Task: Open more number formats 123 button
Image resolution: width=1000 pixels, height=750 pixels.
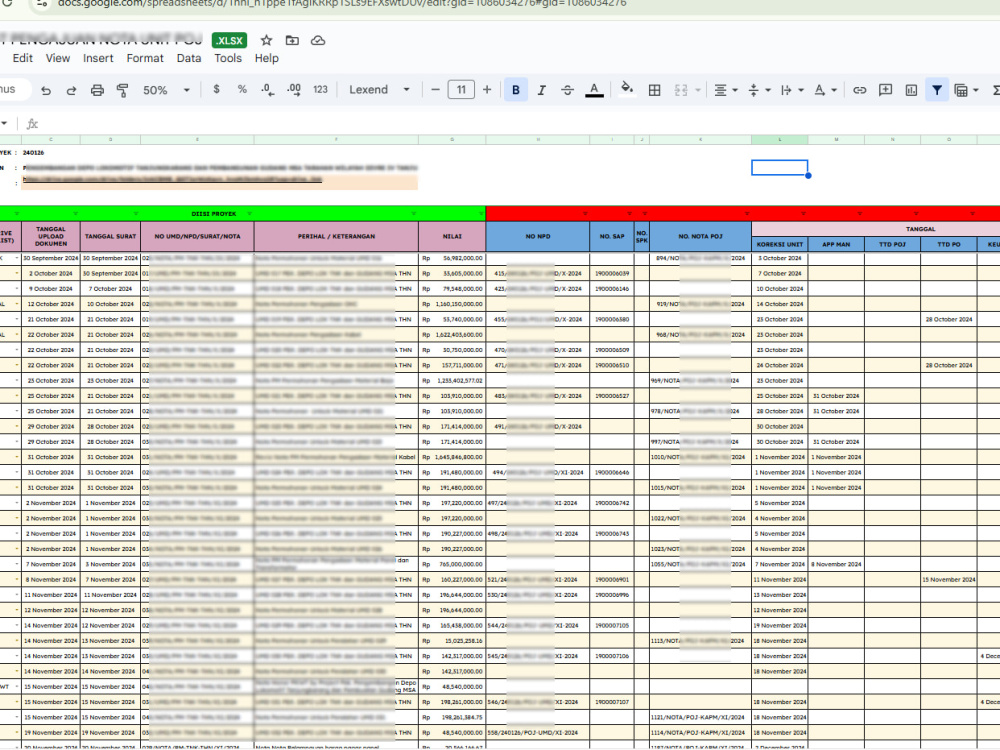Action: pyautogui.click(x=320, y=90)
